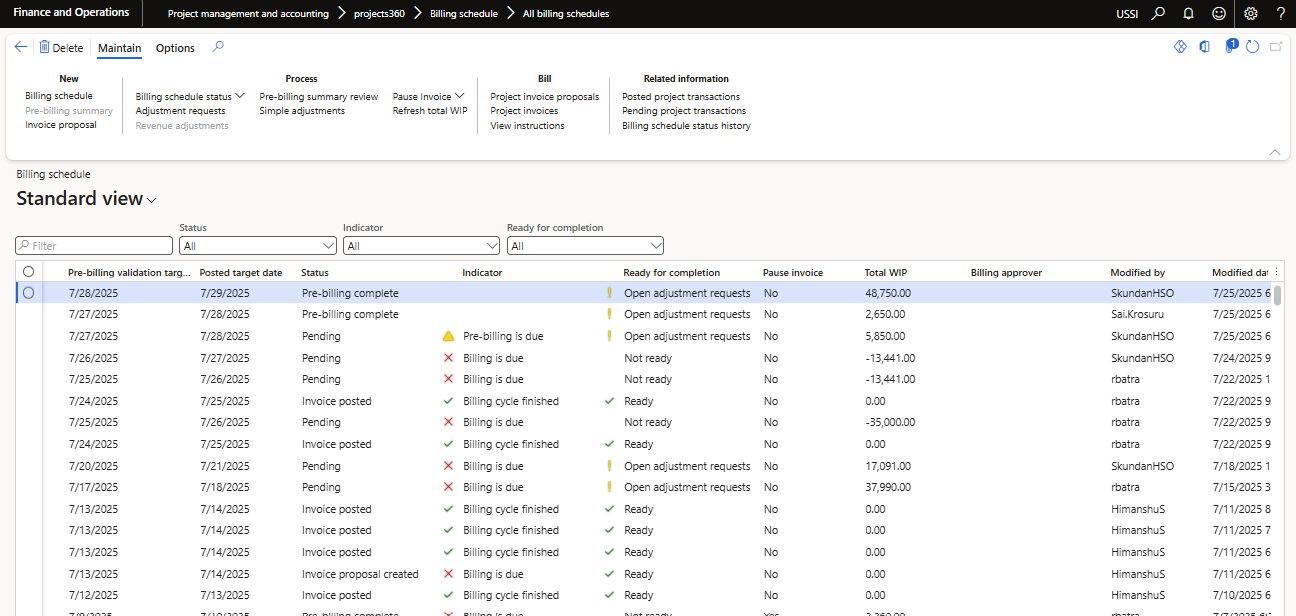This screenshot has height=616, width=1296.
Task: Click the Open in Office icon
Action: [x=1205, y=47]
